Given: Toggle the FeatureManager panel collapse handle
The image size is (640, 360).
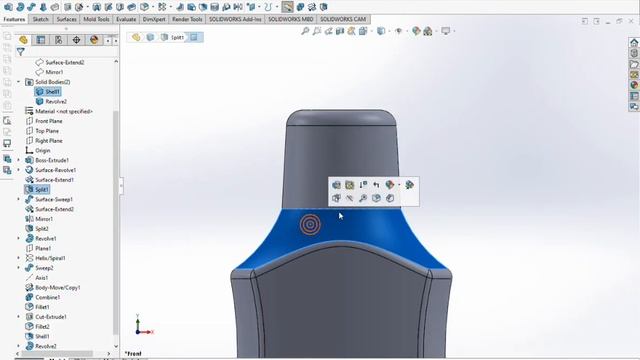Looking at the screenshot, I should 121,186.
